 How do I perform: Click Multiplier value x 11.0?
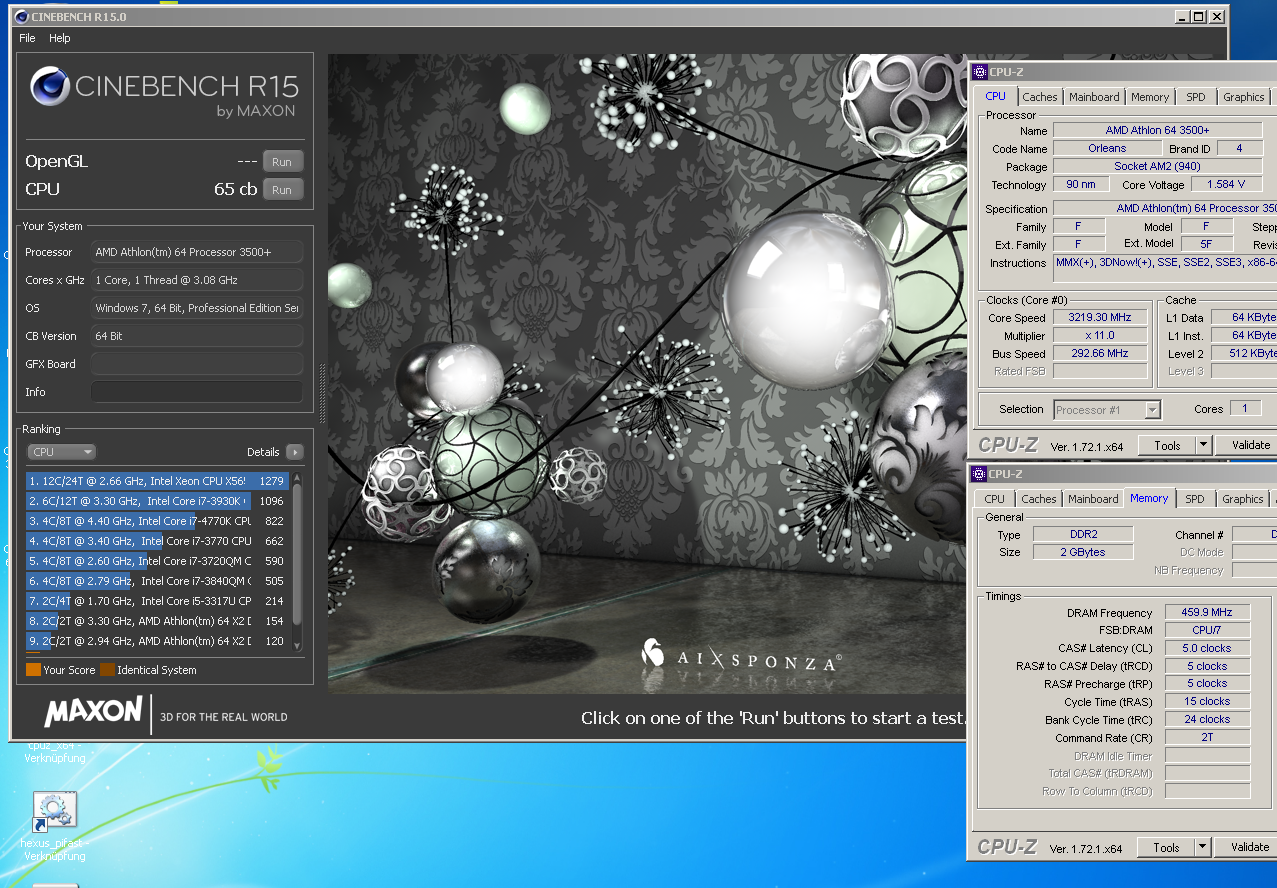tap(1099, 335)
